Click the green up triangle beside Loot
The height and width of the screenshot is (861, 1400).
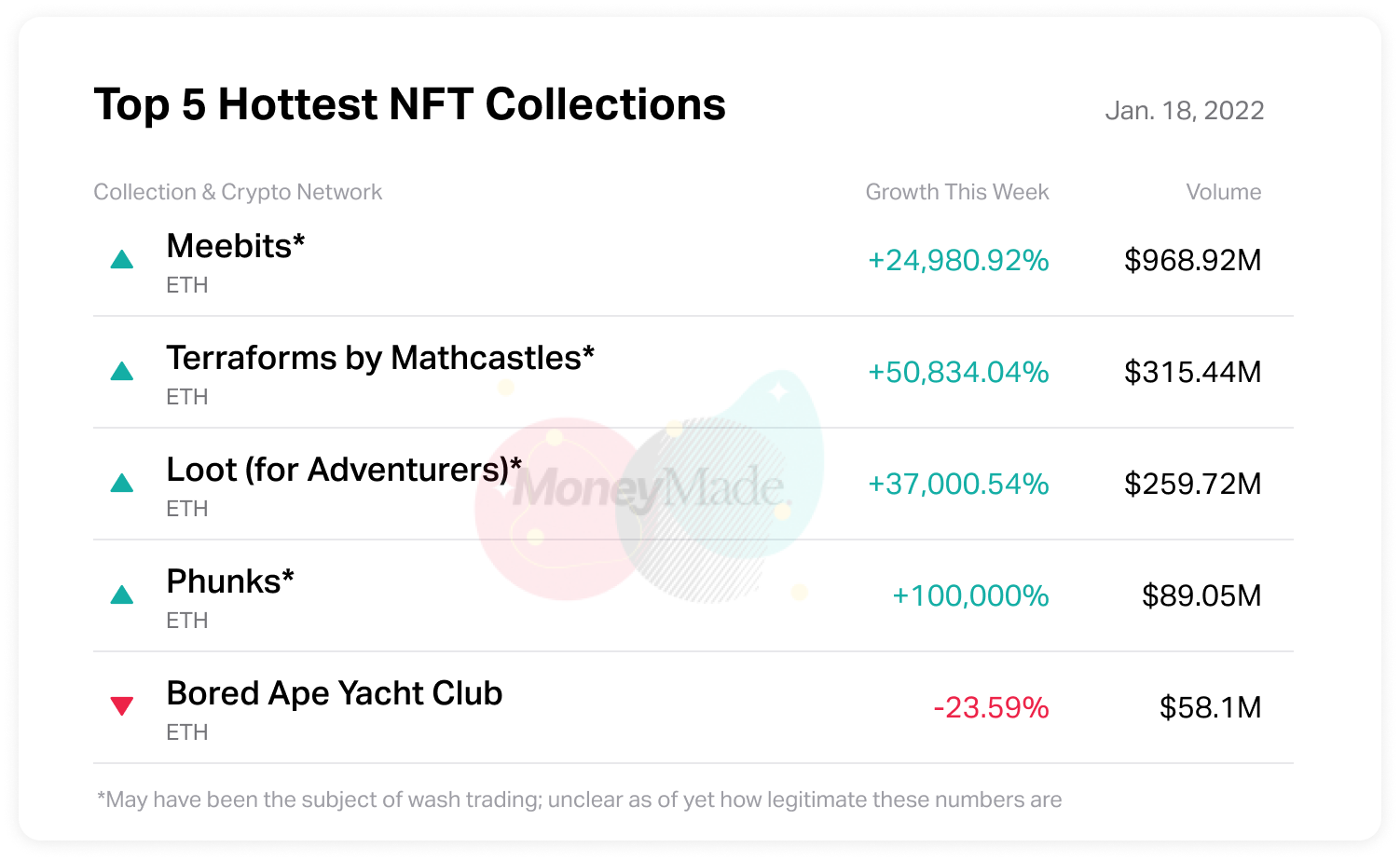pos(122,484)
